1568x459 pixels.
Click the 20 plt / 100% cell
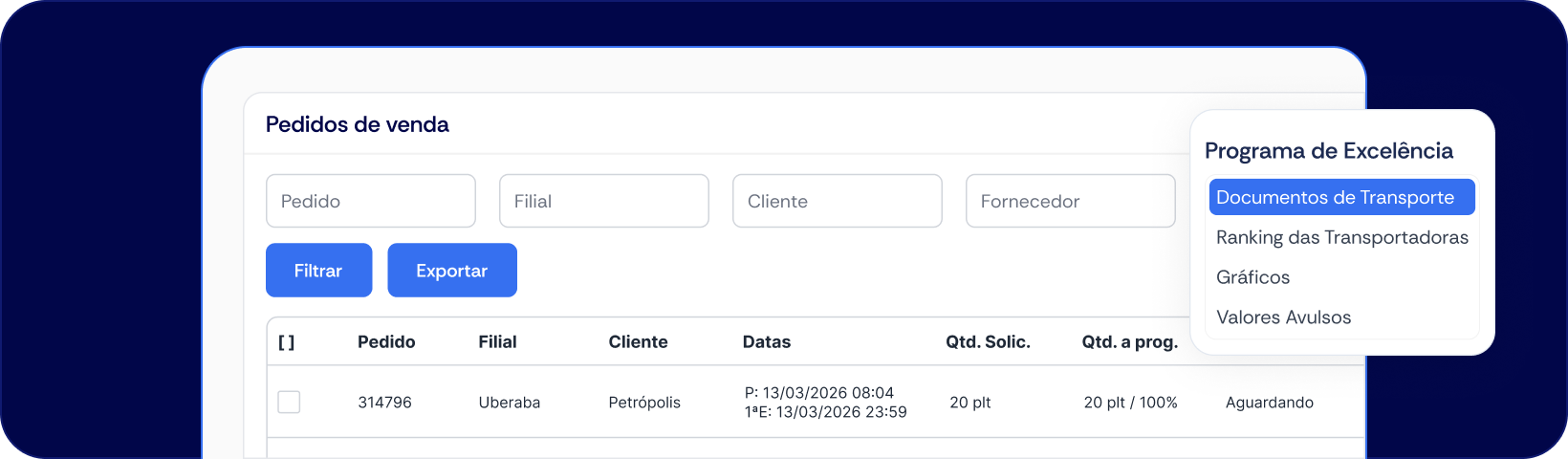click(1130, 403)
